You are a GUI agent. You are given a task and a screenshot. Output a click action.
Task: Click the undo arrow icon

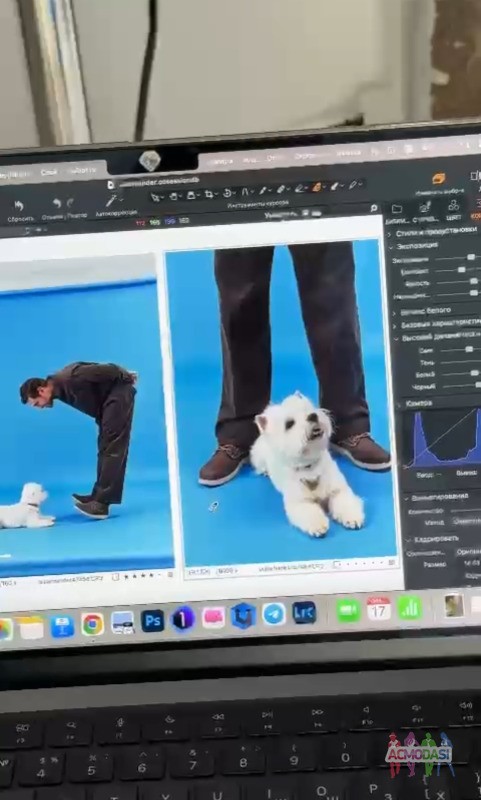(x=57, y=204)
